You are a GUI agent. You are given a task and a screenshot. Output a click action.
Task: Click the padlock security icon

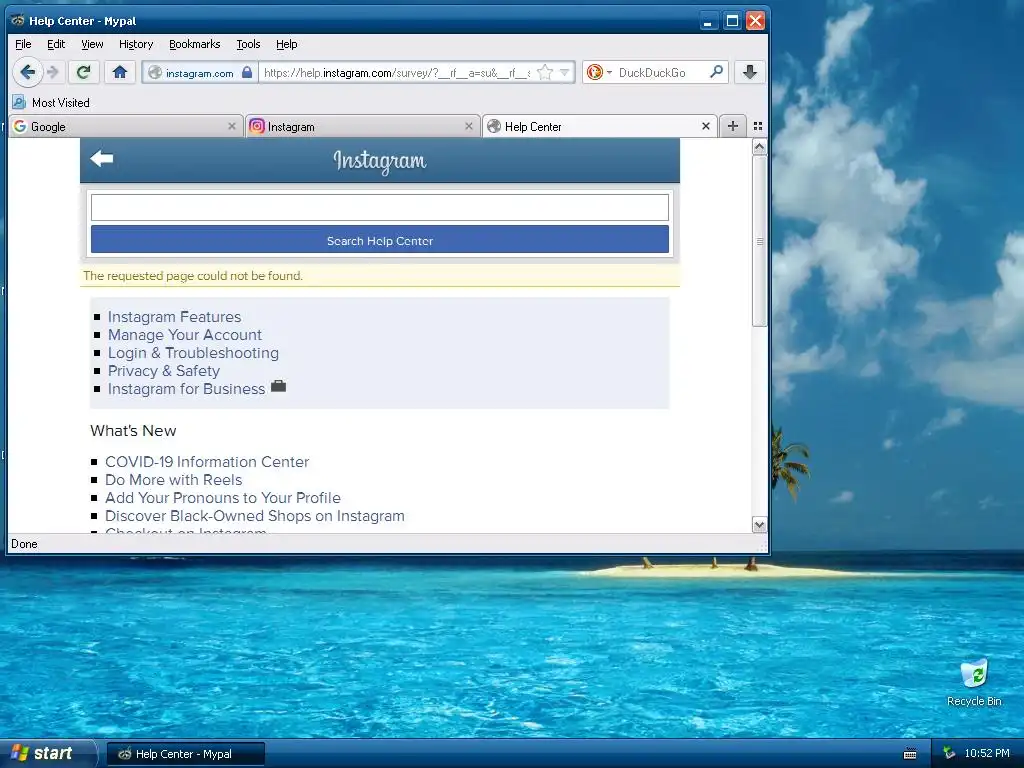click(247, 72)
